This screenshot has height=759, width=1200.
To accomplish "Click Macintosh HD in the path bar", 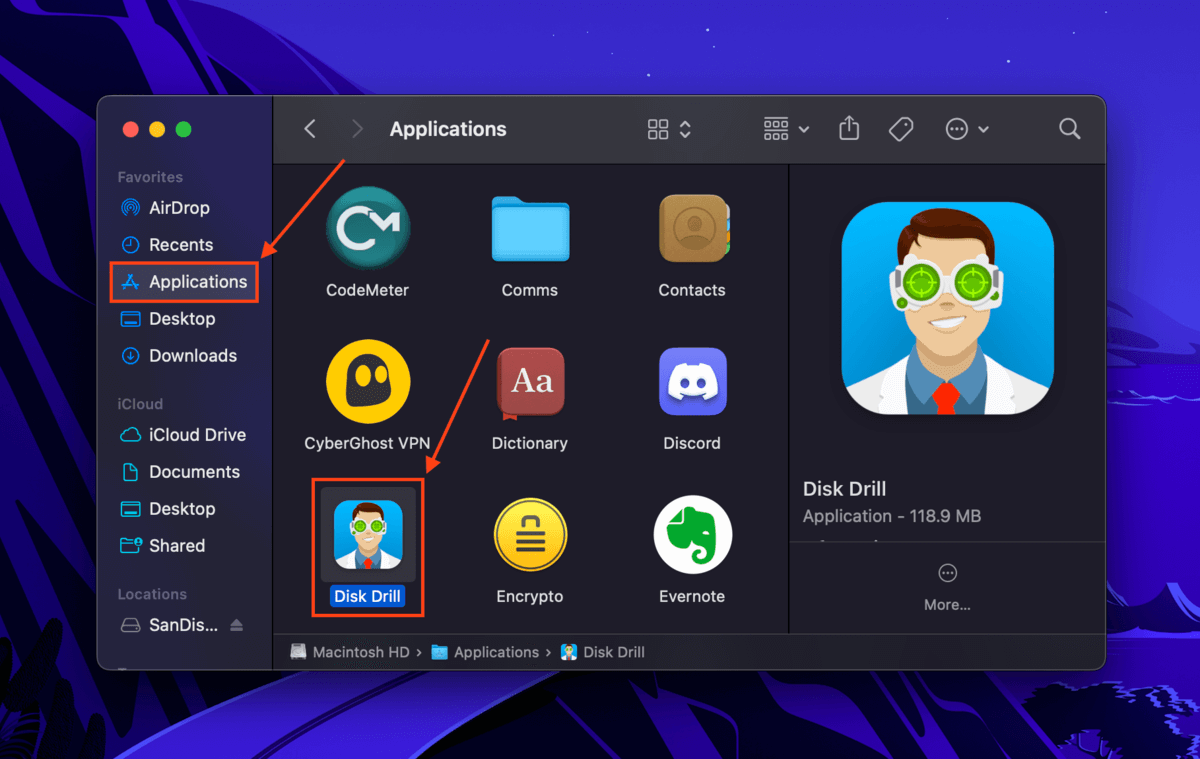I will pyautogui.click(x=350, y=652).
